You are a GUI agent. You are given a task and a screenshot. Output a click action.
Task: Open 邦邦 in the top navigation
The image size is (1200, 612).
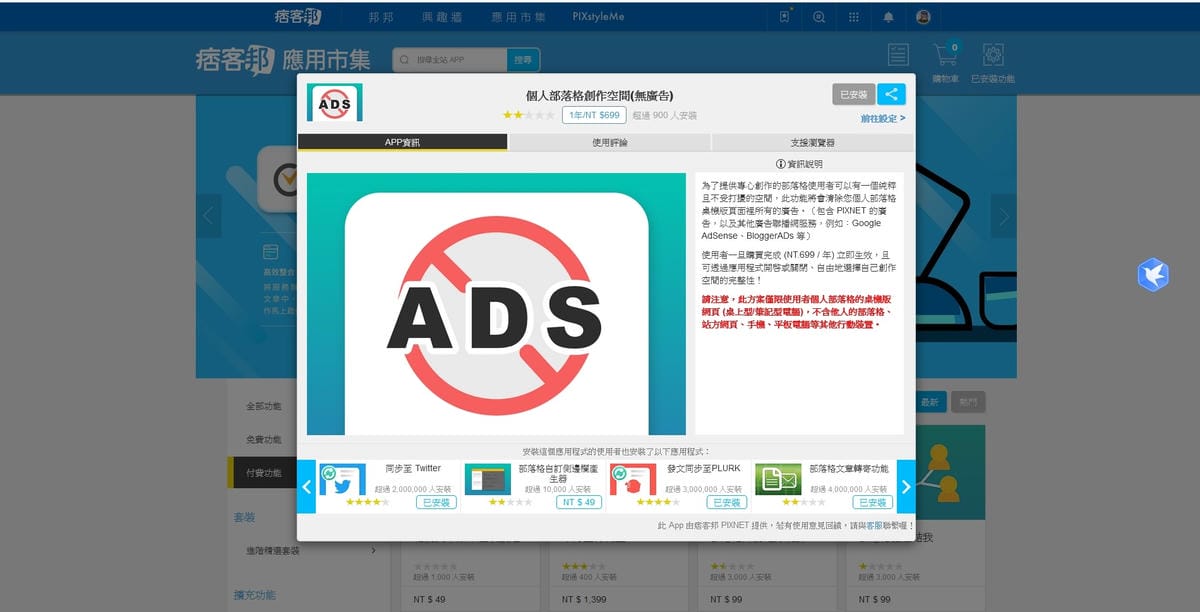point(381,17)
